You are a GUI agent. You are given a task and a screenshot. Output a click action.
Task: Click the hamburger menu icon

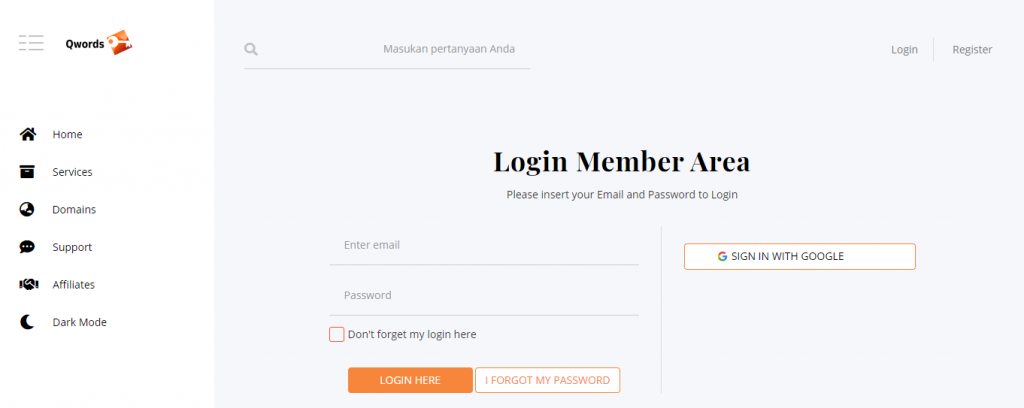(31, 43)
